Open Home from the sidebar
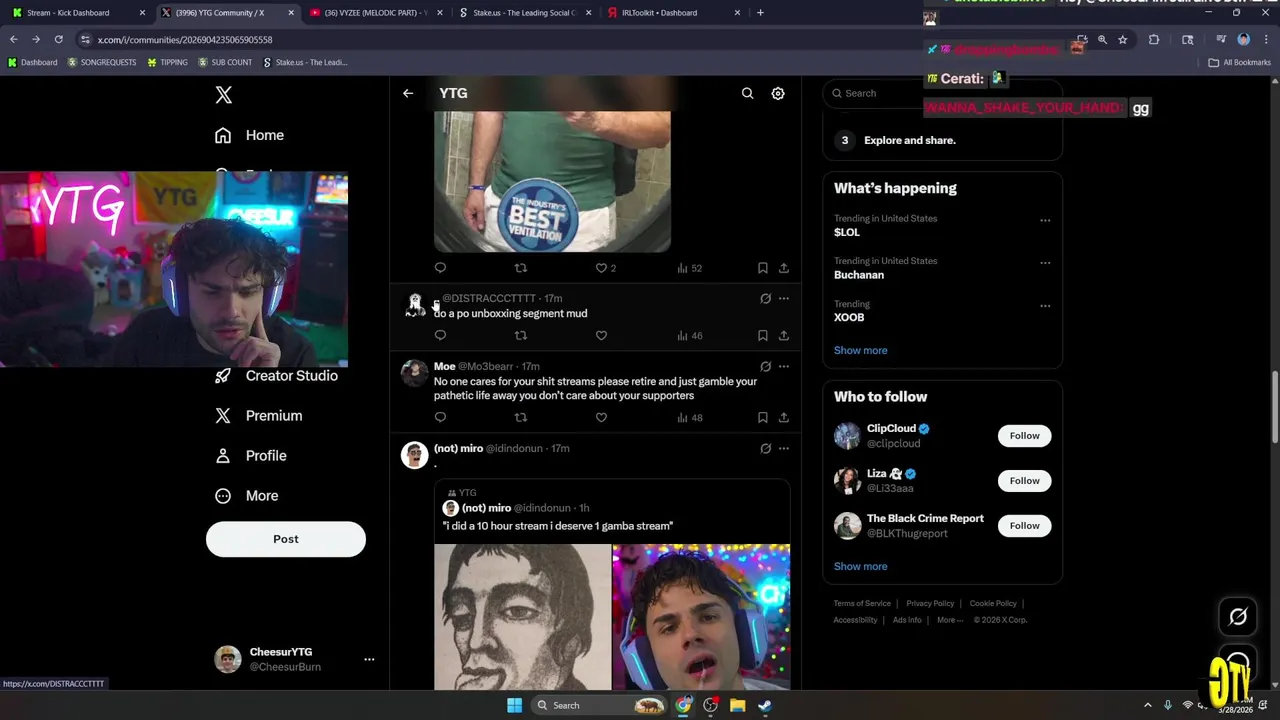Viewport: 1280px width, 720px height. [x=250, y=135]
